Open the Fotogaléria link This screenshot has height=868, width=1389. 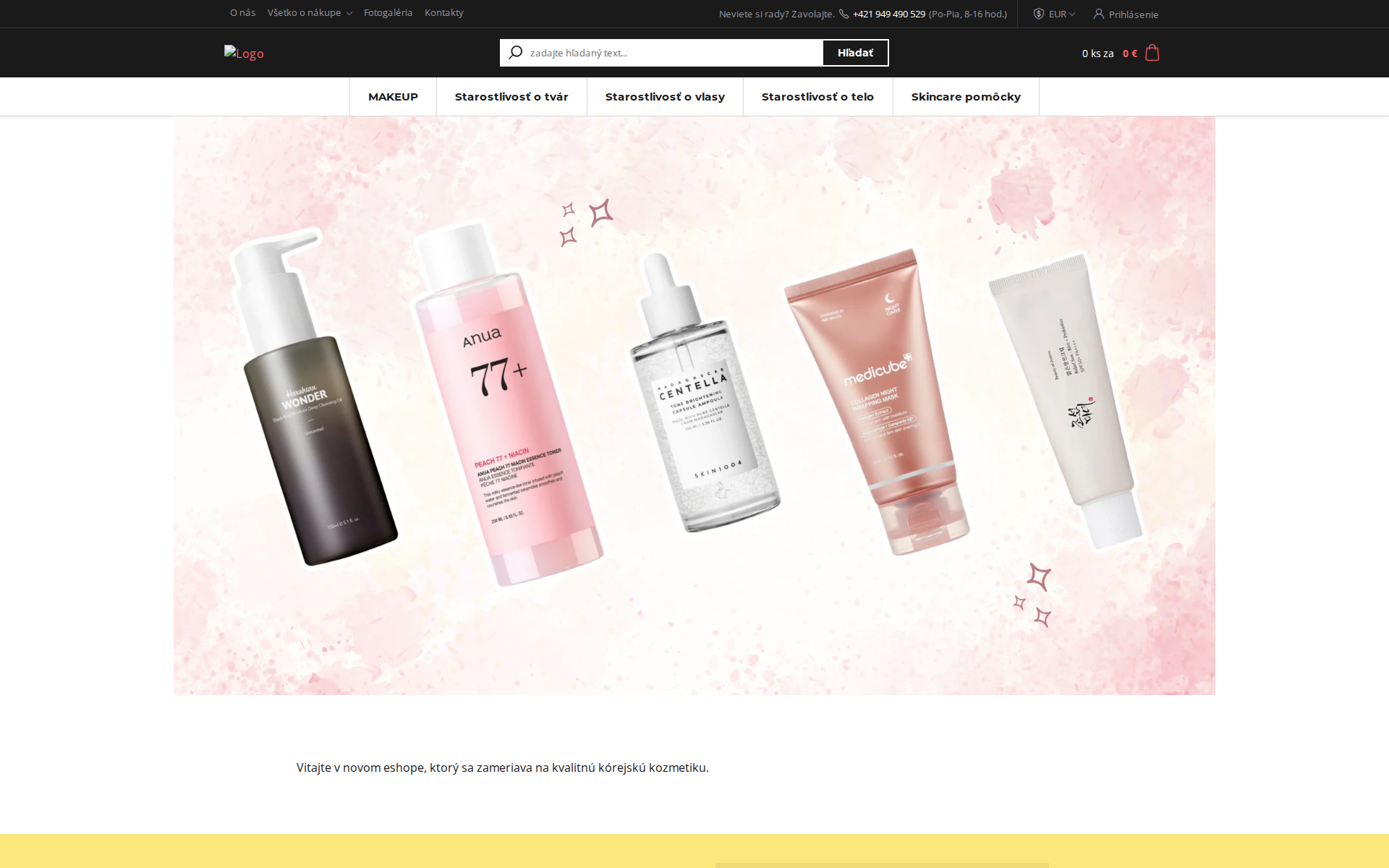(x=388, y=13)
